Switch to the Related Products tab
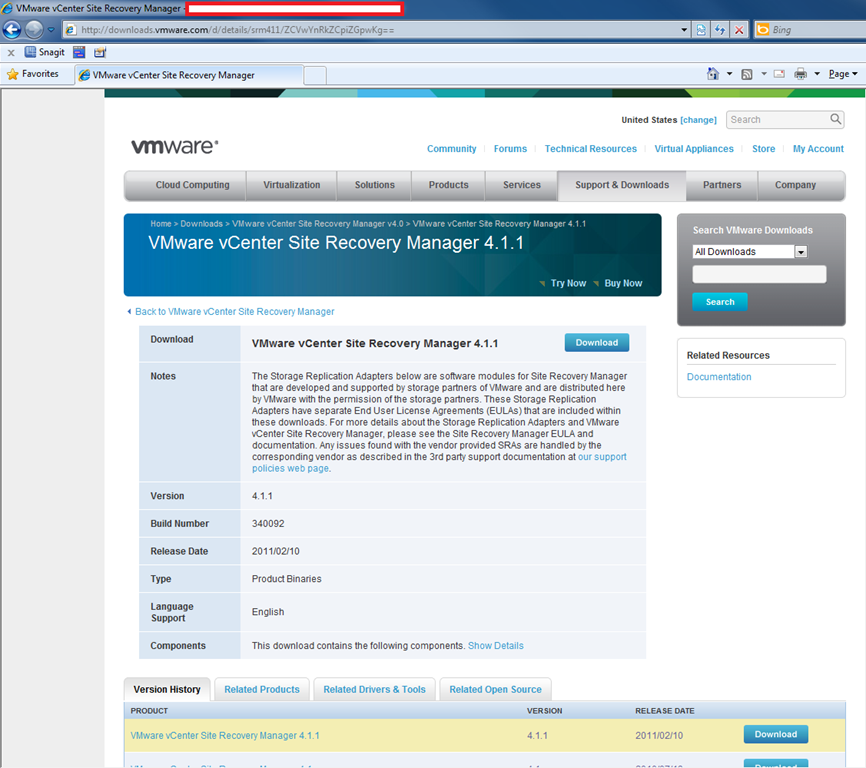The width and height of the screenshot is (866, 768). click(x=262, y=690)
